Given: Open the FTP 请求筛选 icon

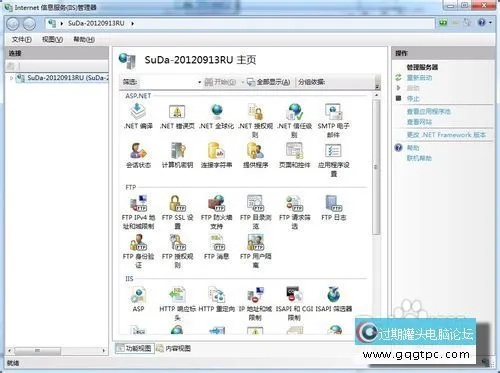Looking at the screenshot, I should (294, 212).
